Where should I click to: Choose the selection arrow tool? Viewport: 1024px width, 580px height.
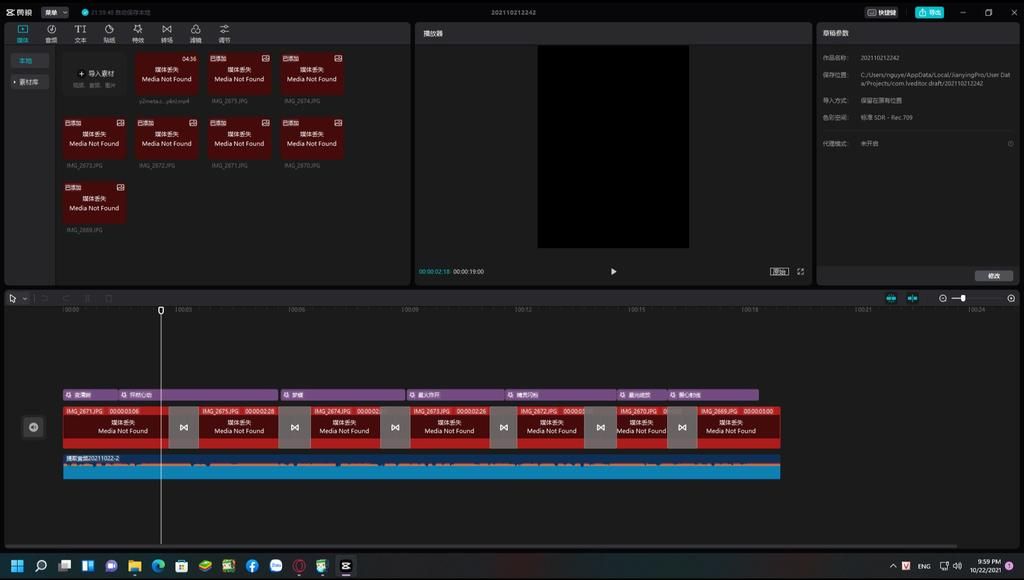tap(12, 298)
